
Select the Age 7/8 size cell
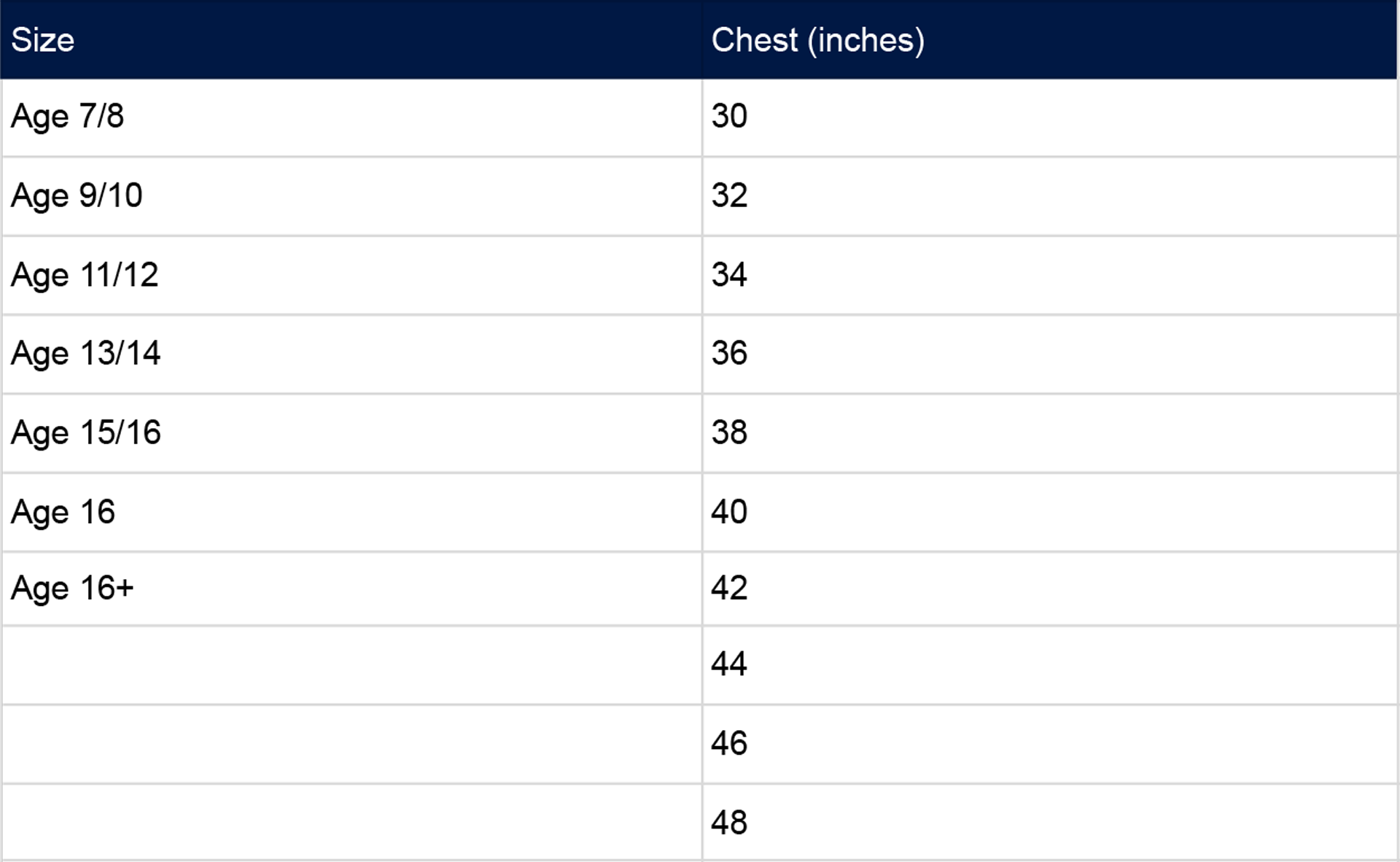coord(351,117)
